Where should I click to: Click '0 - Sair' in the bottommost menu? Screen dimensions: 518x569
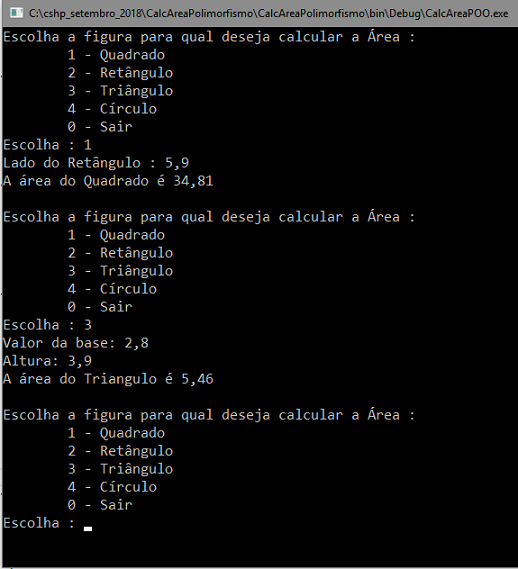coord(100,505)
